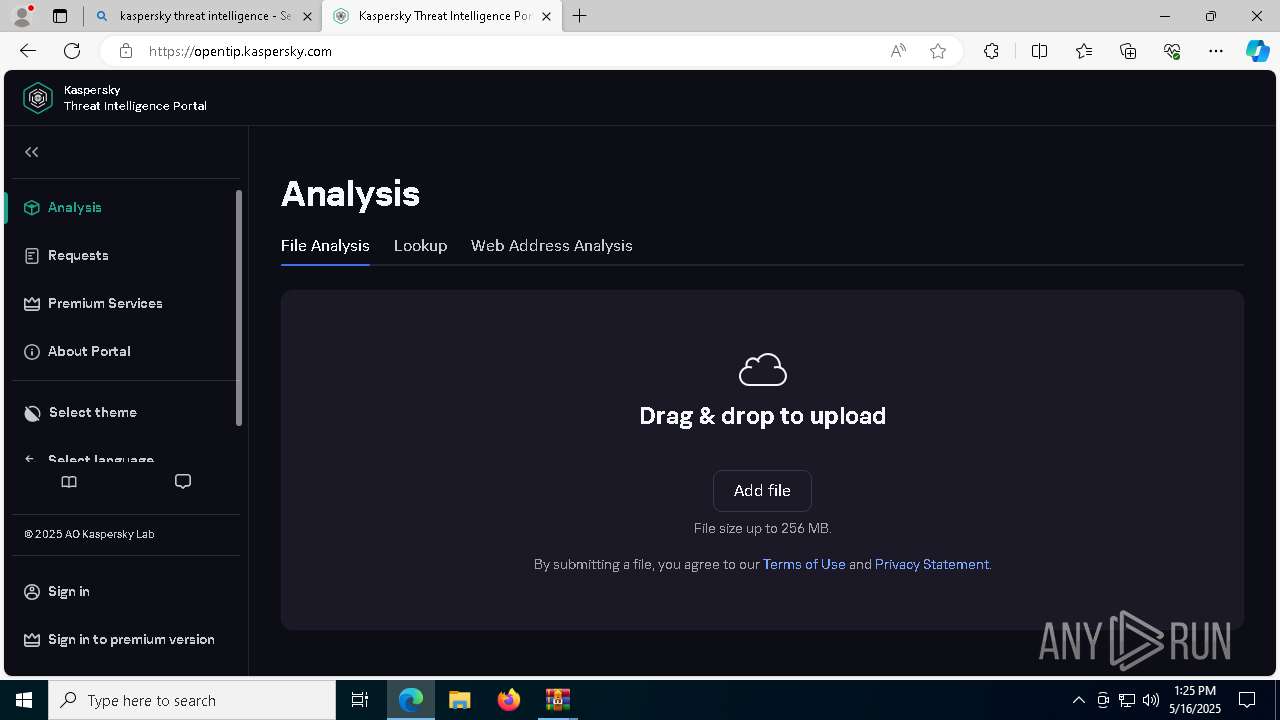Click the Add file button
Image resolution: width=1280 pixels, height=720 pixels.
[762, 491]
